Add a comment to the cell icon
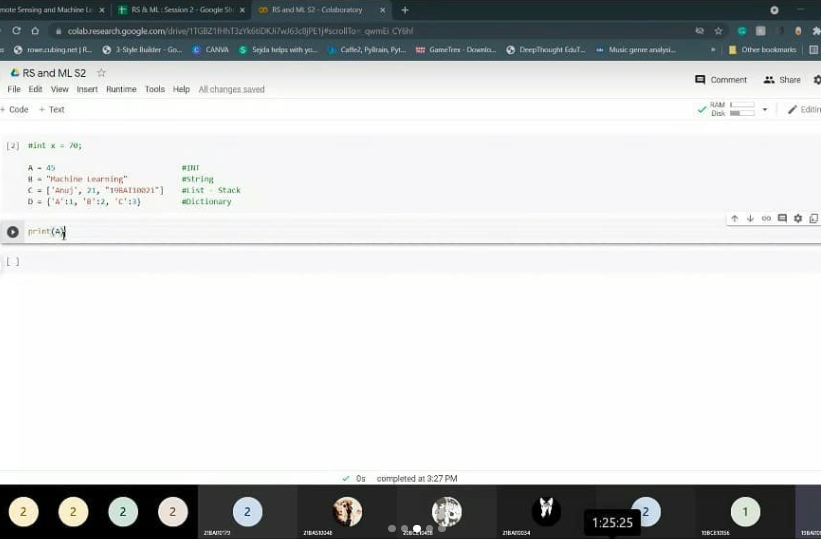821x539 pixels. [x=782, y=218]
